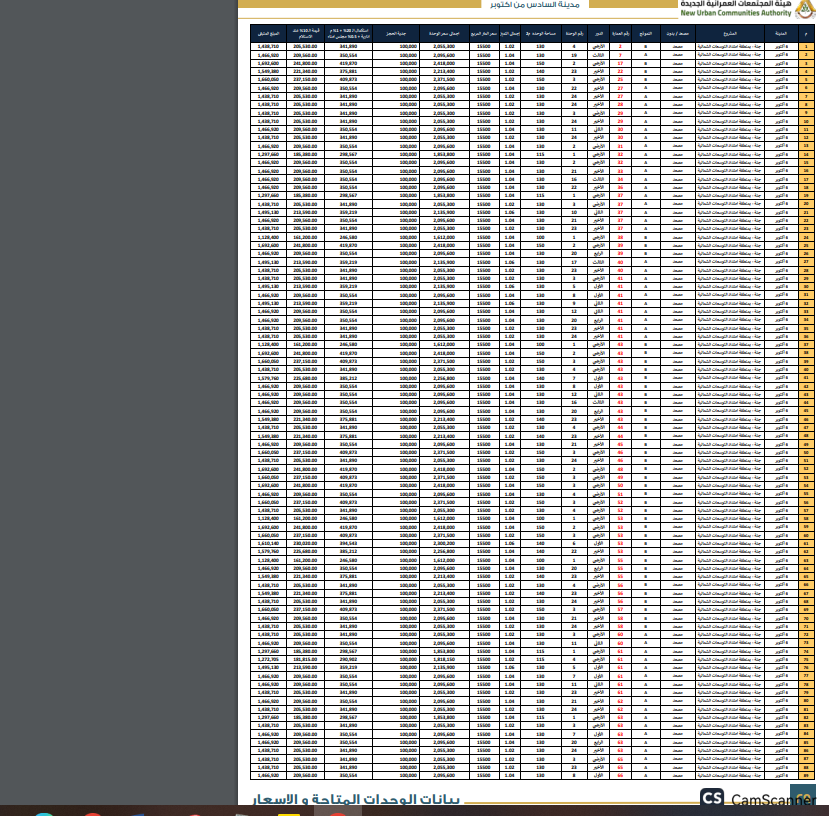
Task: Click the 'المشروع' column header
Action: point(730,33)
